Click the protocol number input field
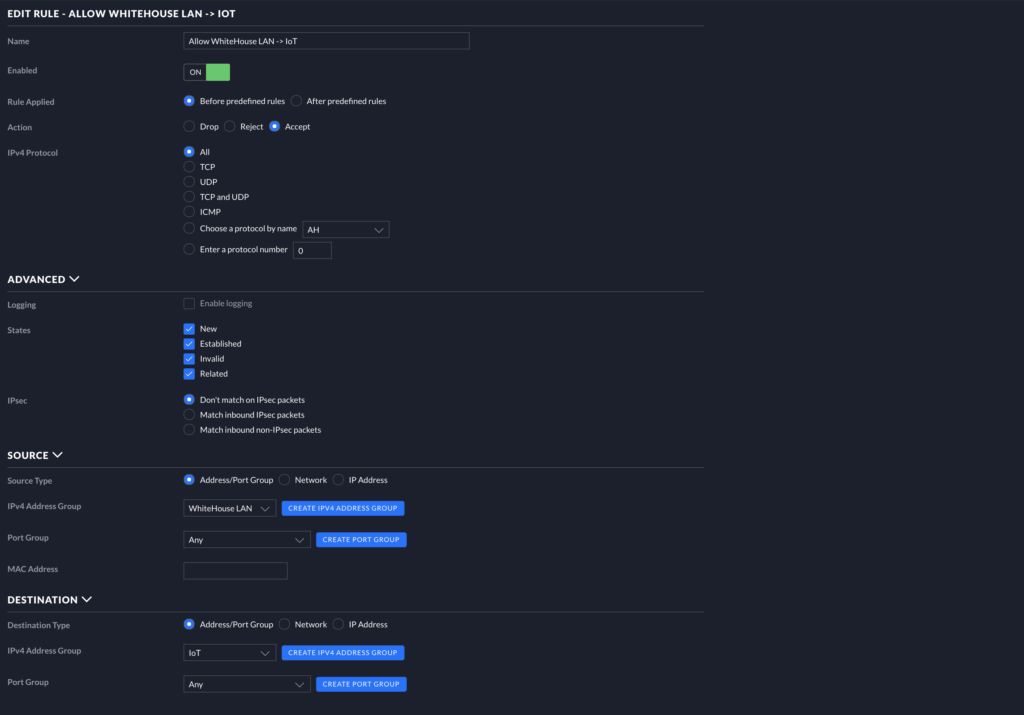 click(x=312, y=250)
